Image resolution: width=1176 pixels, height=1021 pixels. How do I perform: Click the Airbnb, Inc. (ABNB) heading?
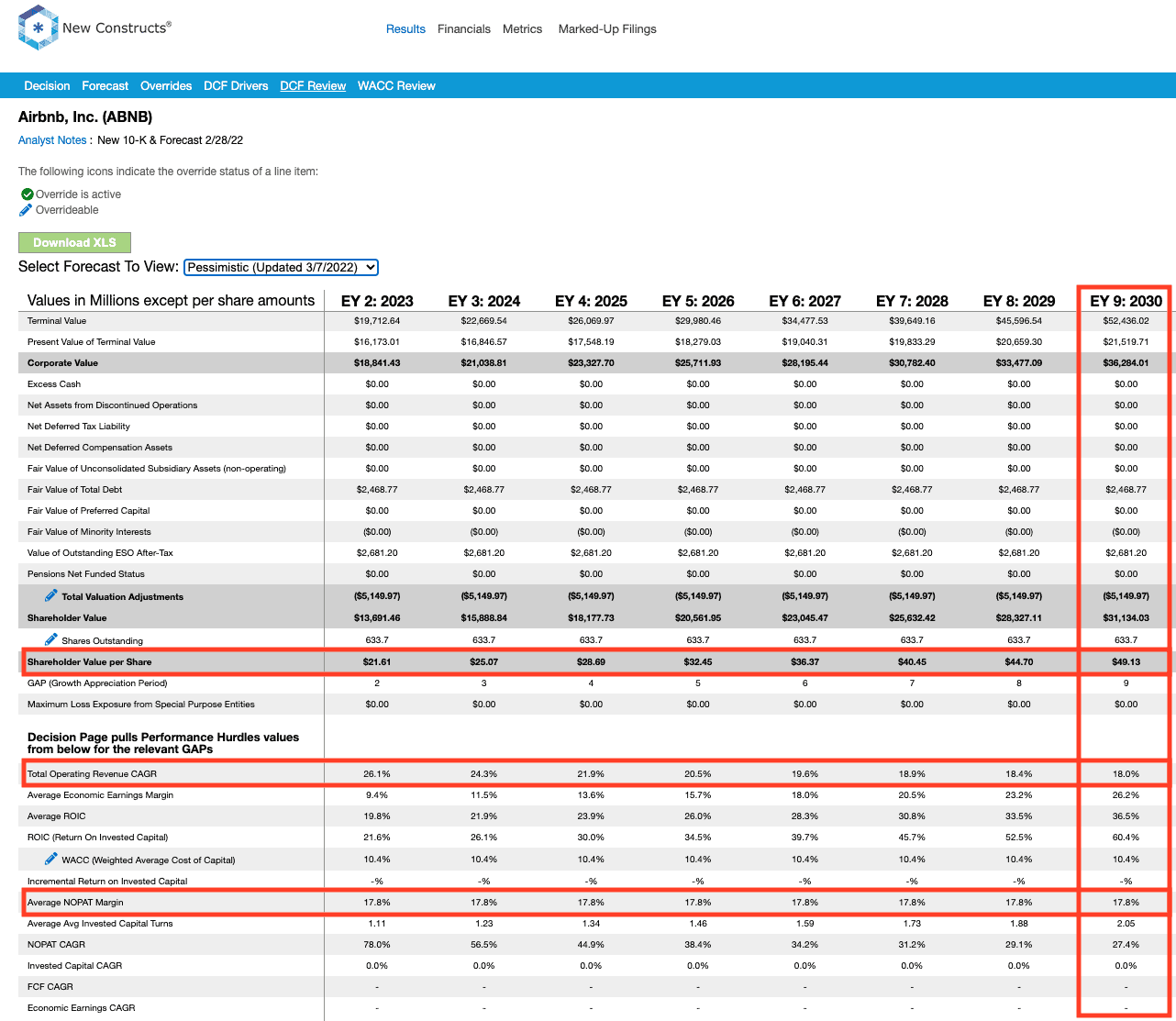pyautogui.click(x=85, y=117)
